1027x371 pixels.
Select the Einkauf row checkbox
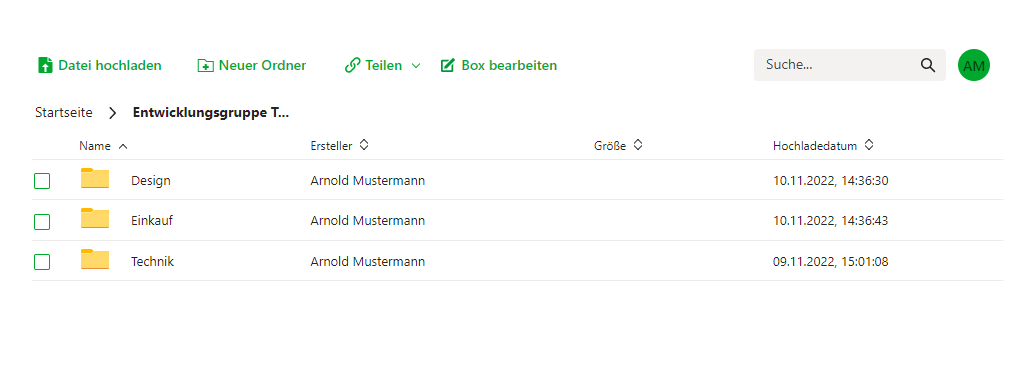tap(42, 222)
